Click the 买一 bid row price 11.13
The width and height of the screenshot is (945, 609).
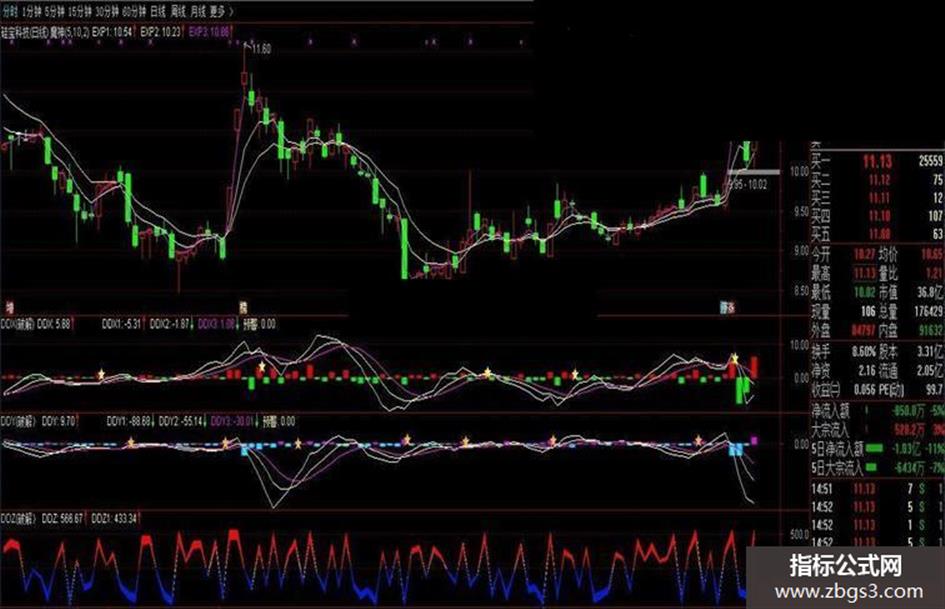[x=877, y=162]
